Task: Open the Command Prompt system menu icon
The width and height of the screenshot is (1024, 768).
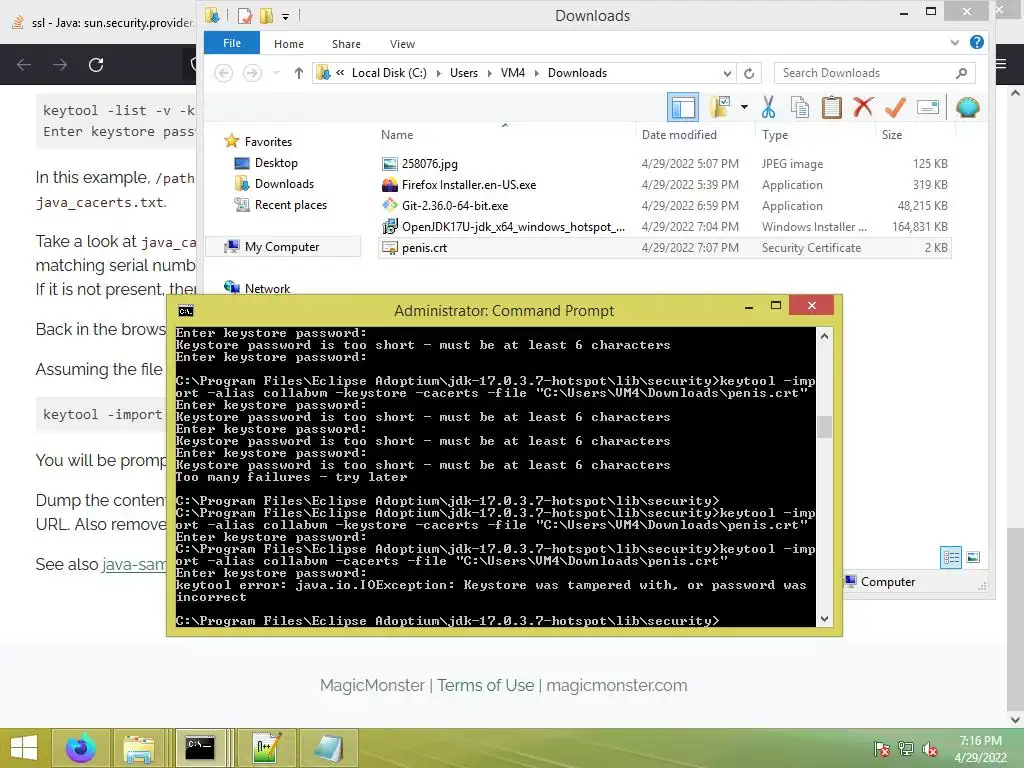Action: coord(186,311)
